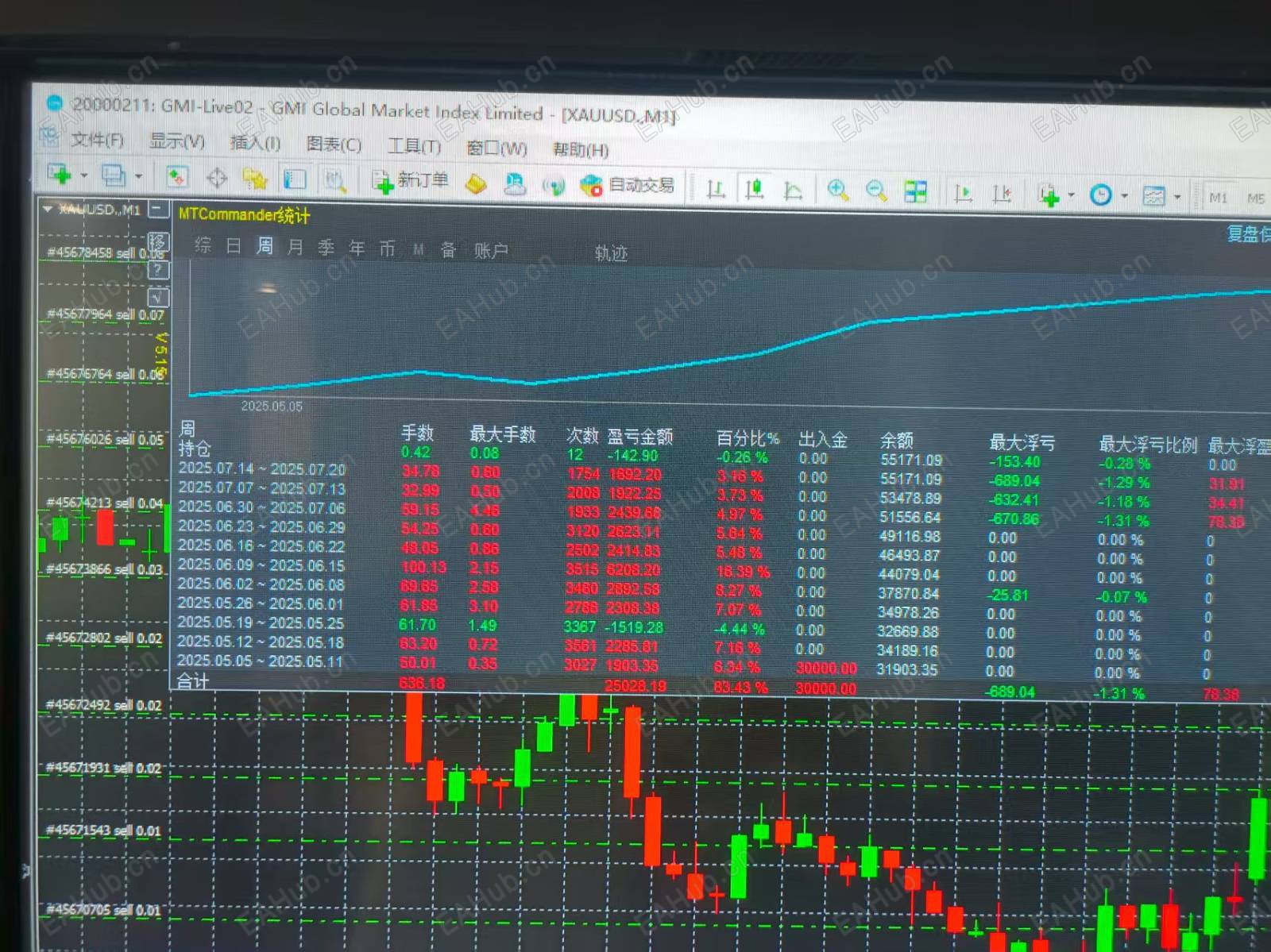Screen dimensions: 1271x952
Task: Open the 显示(V) menu
Action: 177,141
